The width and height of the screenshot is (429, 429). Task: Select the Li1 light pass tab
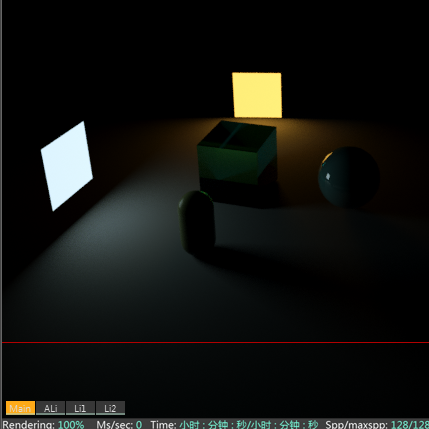80,408
